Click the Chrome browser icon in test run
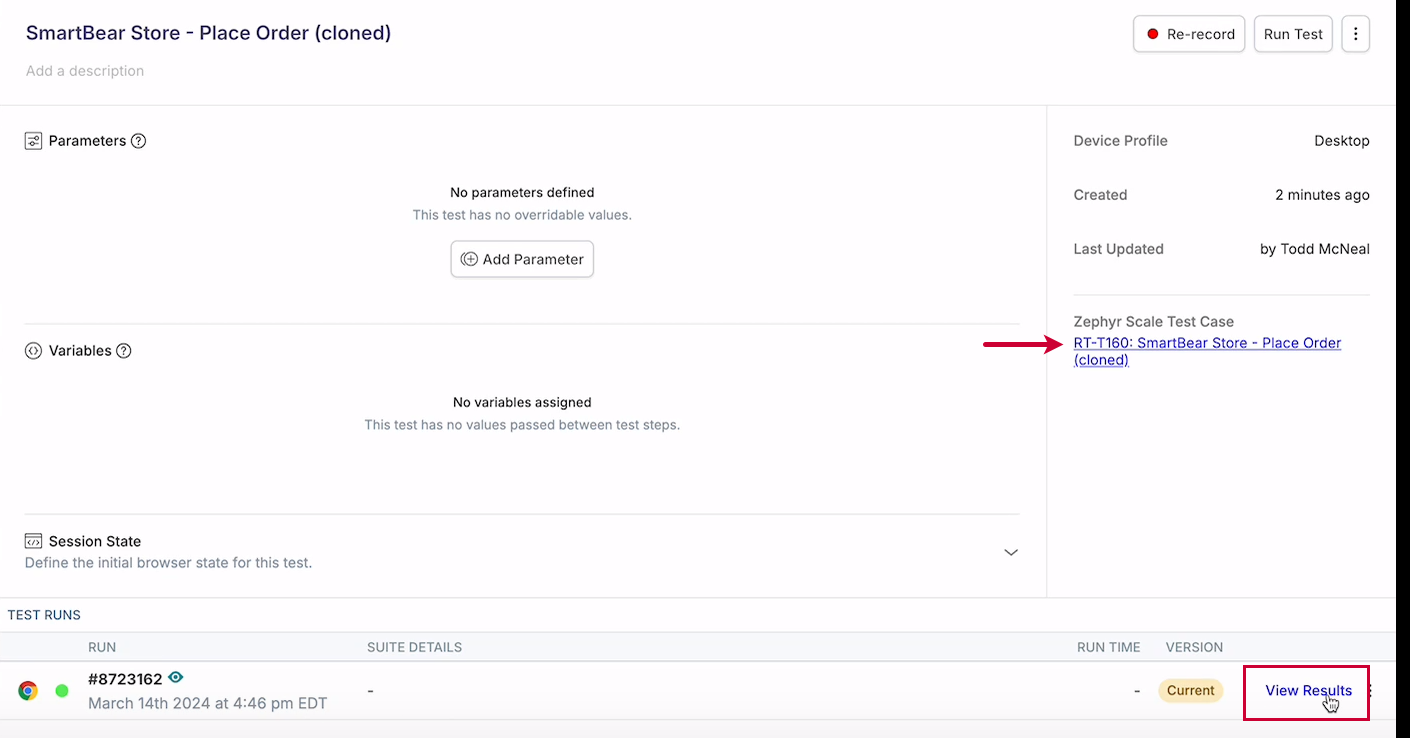 [x=28, y=691]
